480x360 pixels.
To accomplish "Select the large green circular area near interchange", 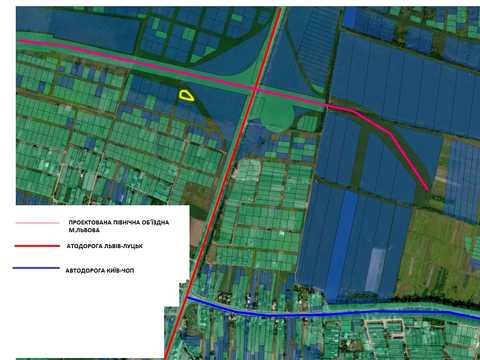I will point(277,115).
